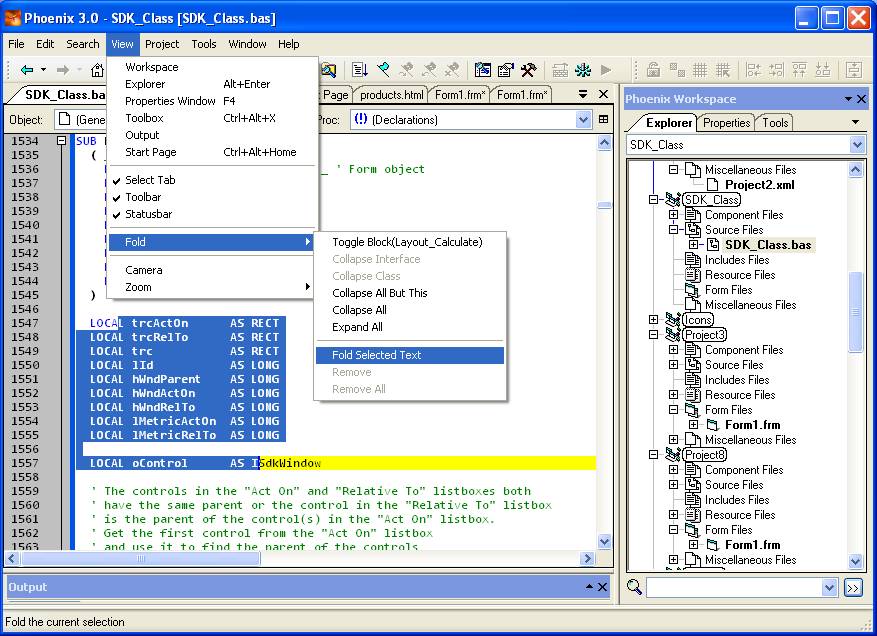The image size is (877, 636).
Task: Click the align-left edges layout icon
Action: [x=753, y=70]
